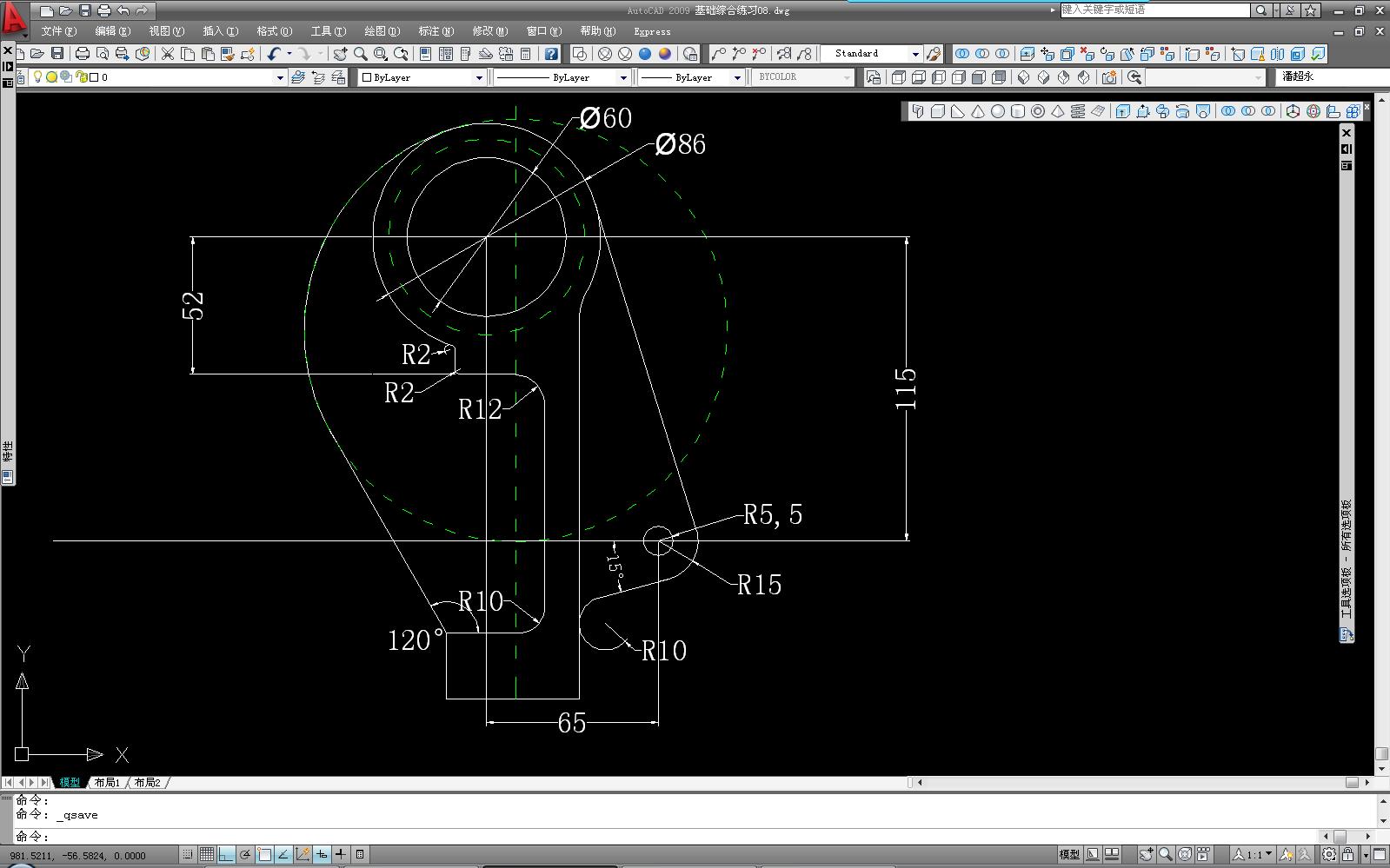The image size is (1390, 868).
Task: Open the Standard text style dropdown
Action: 914,54
